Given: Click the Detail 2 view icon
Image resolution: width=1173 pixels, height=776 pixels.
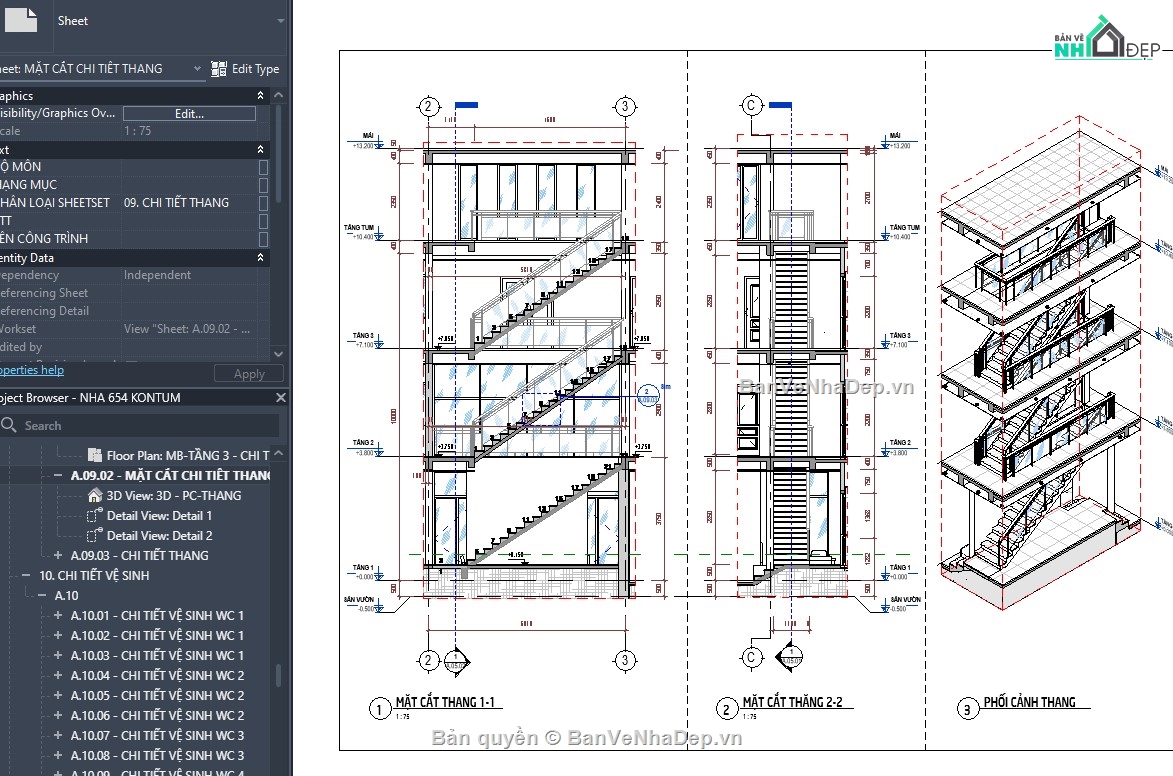Looking at the screenshot, I should [x=95, y=535].
